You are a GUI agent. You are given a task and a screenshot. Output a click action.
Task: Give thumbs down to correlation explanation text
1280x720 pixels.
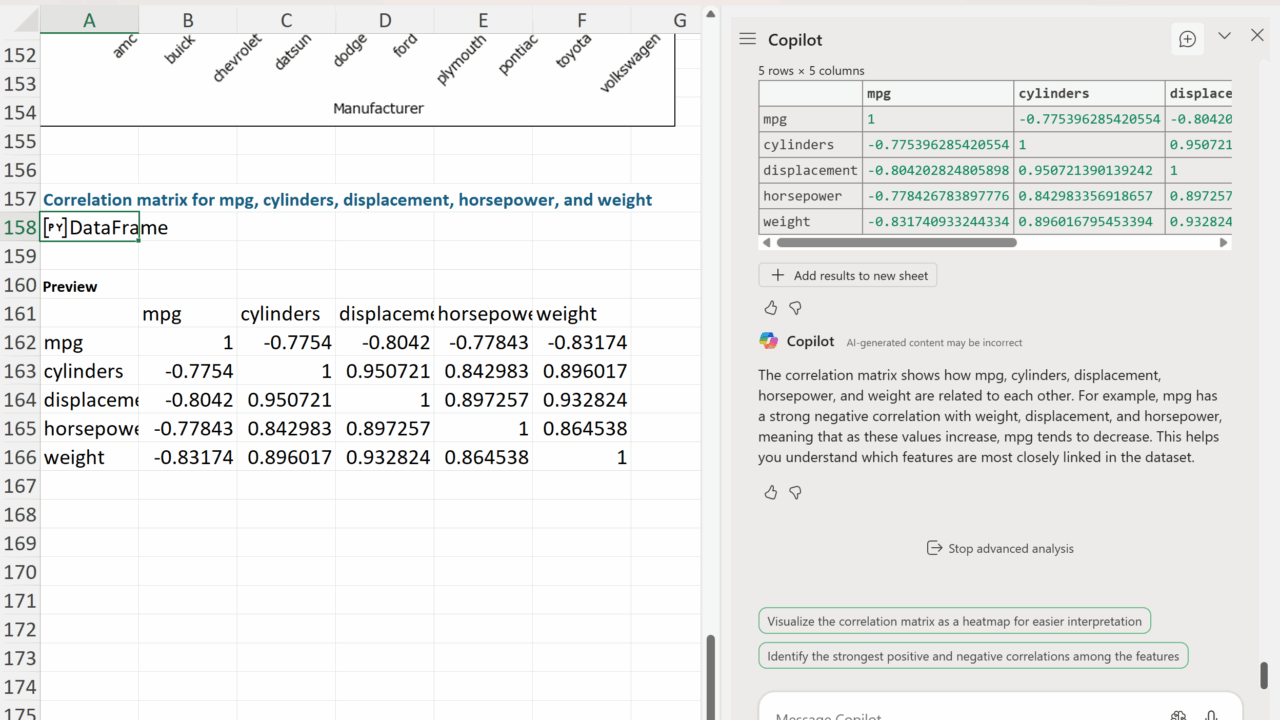pos(796,492)
